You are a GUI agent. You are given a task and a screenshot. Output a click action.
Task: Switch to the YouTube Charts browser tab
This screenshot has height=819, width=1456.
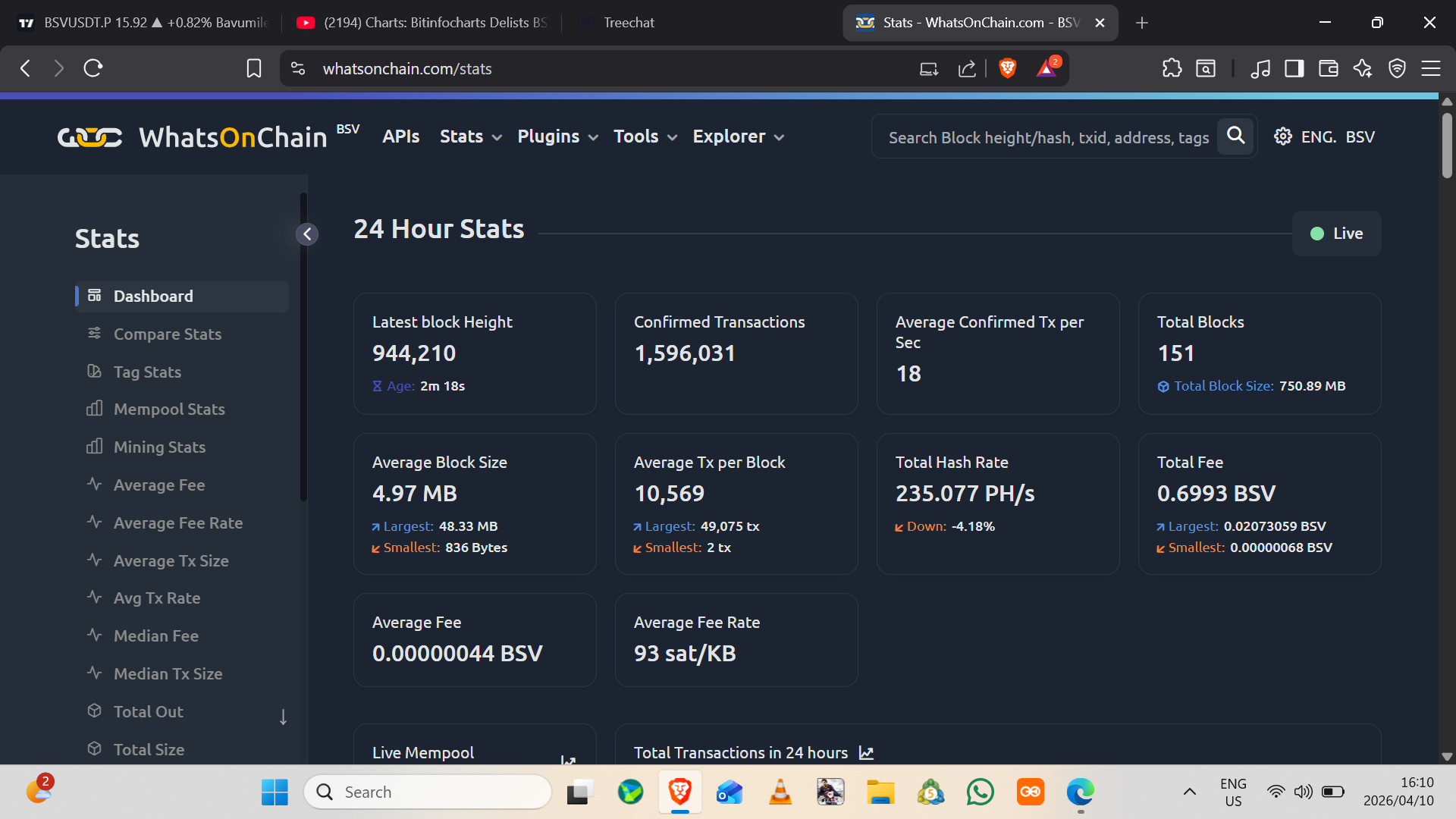[x=422, y=23]
